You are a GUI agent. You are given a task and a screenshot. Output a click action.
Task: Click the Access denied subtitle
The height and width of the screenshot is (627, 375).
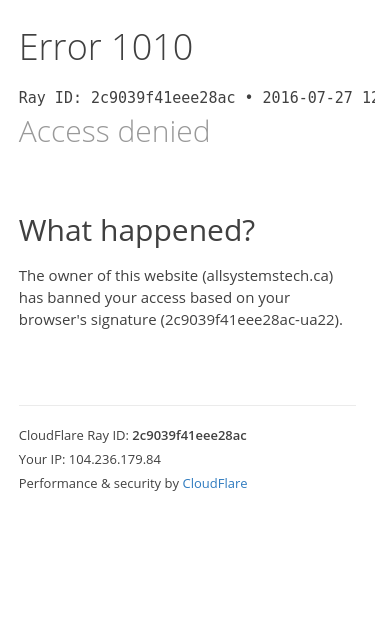(x=114, y=131)
